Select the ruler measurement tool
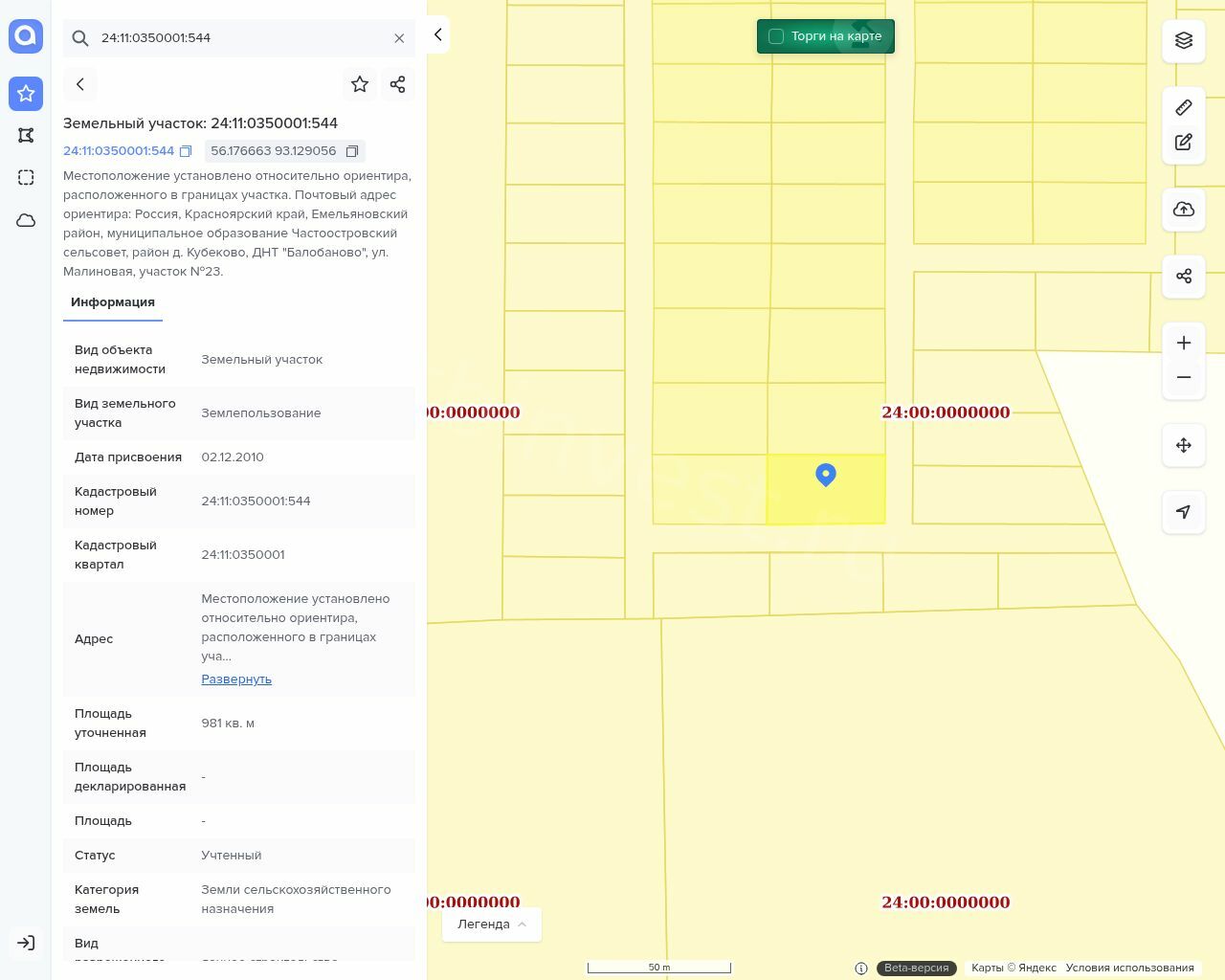 [1184, 107]
